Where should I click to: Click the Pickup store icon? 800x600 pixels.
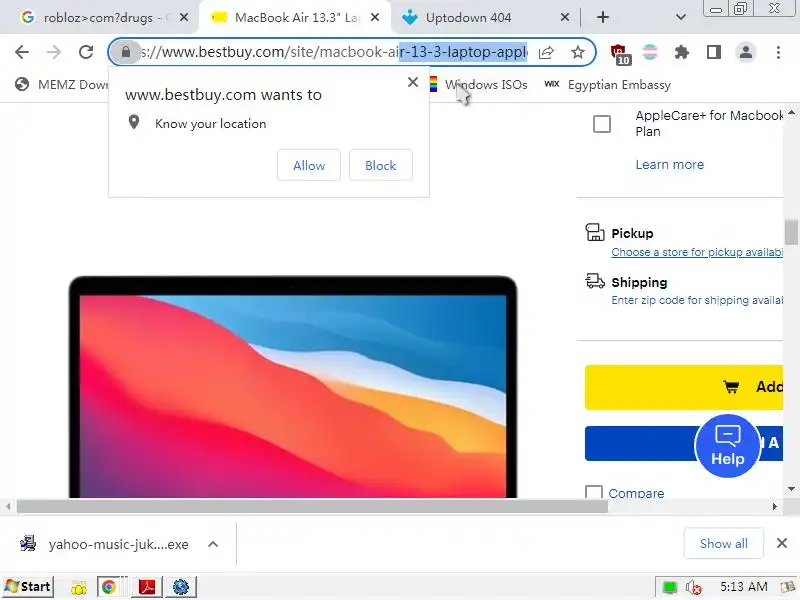pos(595,233)
